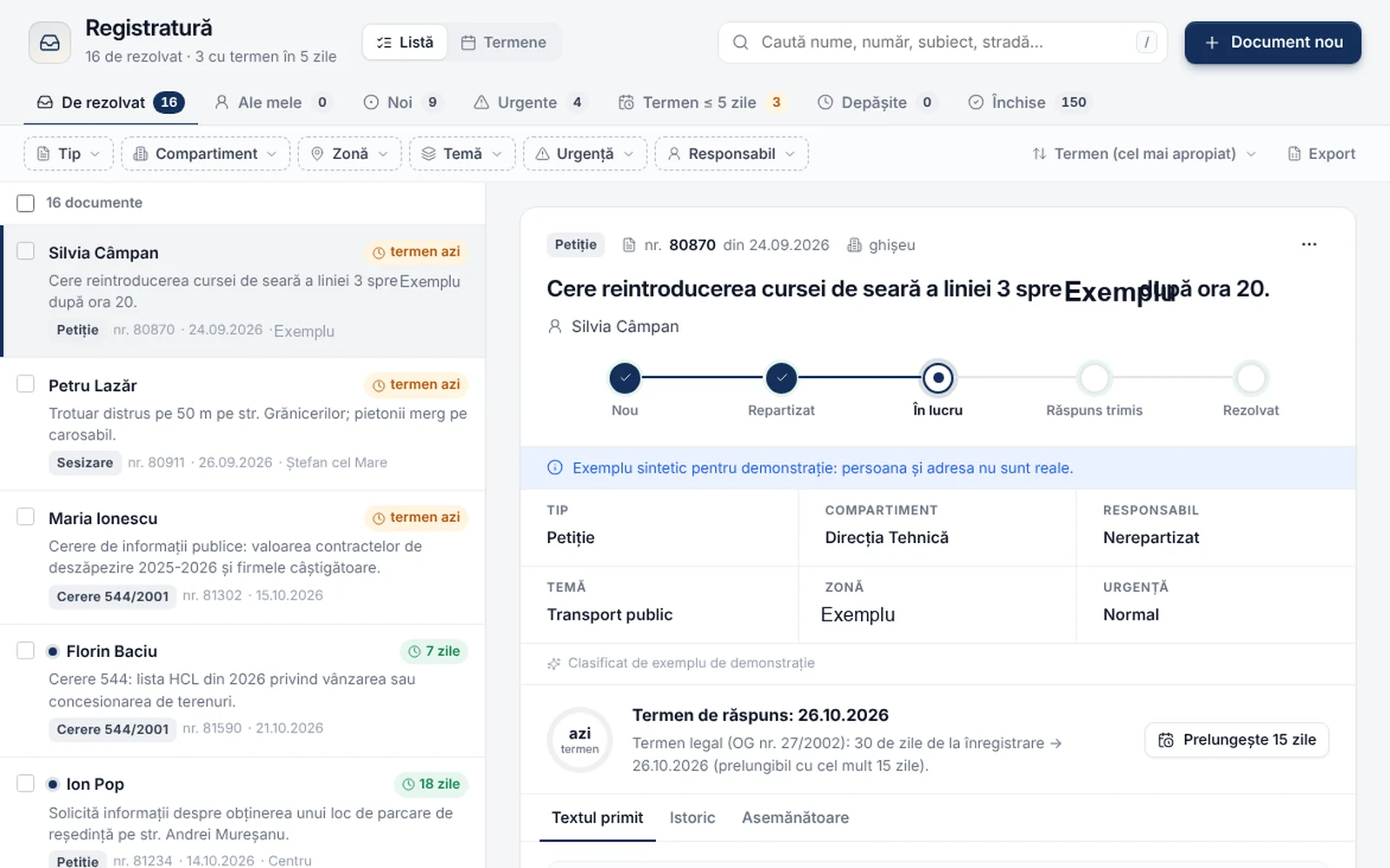
Task: Click the Export button
Action: [1320, 154]
